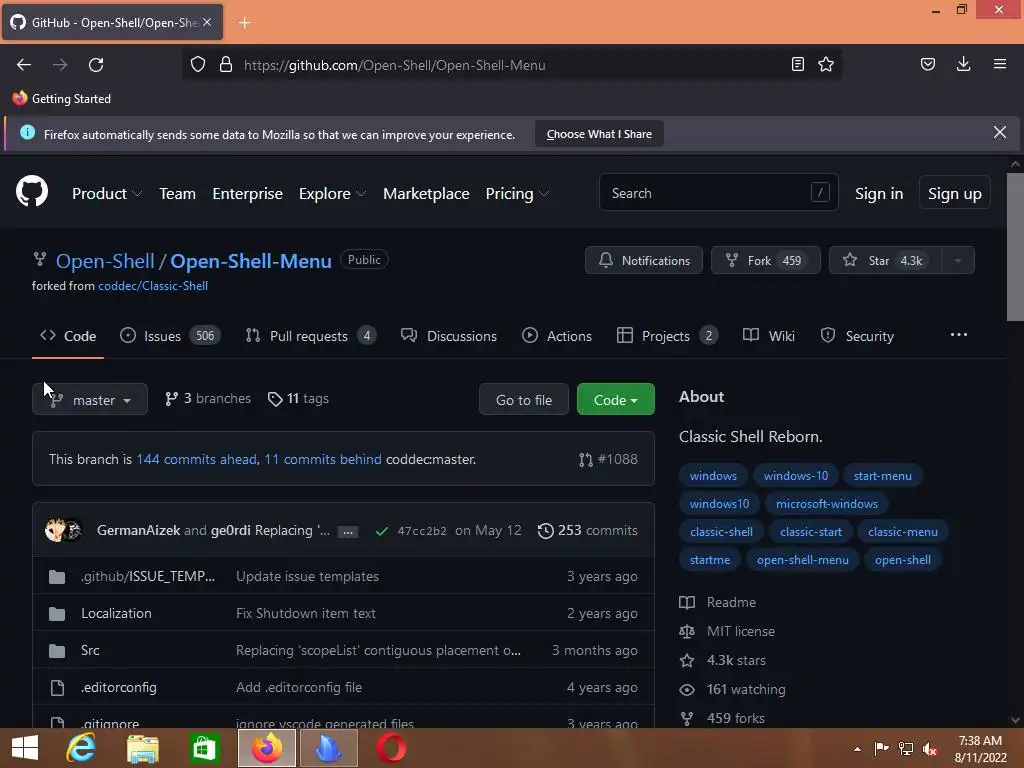Viewport: 1024px width, 768px height.
Task: View the 3 branches link
Action: 208,398
